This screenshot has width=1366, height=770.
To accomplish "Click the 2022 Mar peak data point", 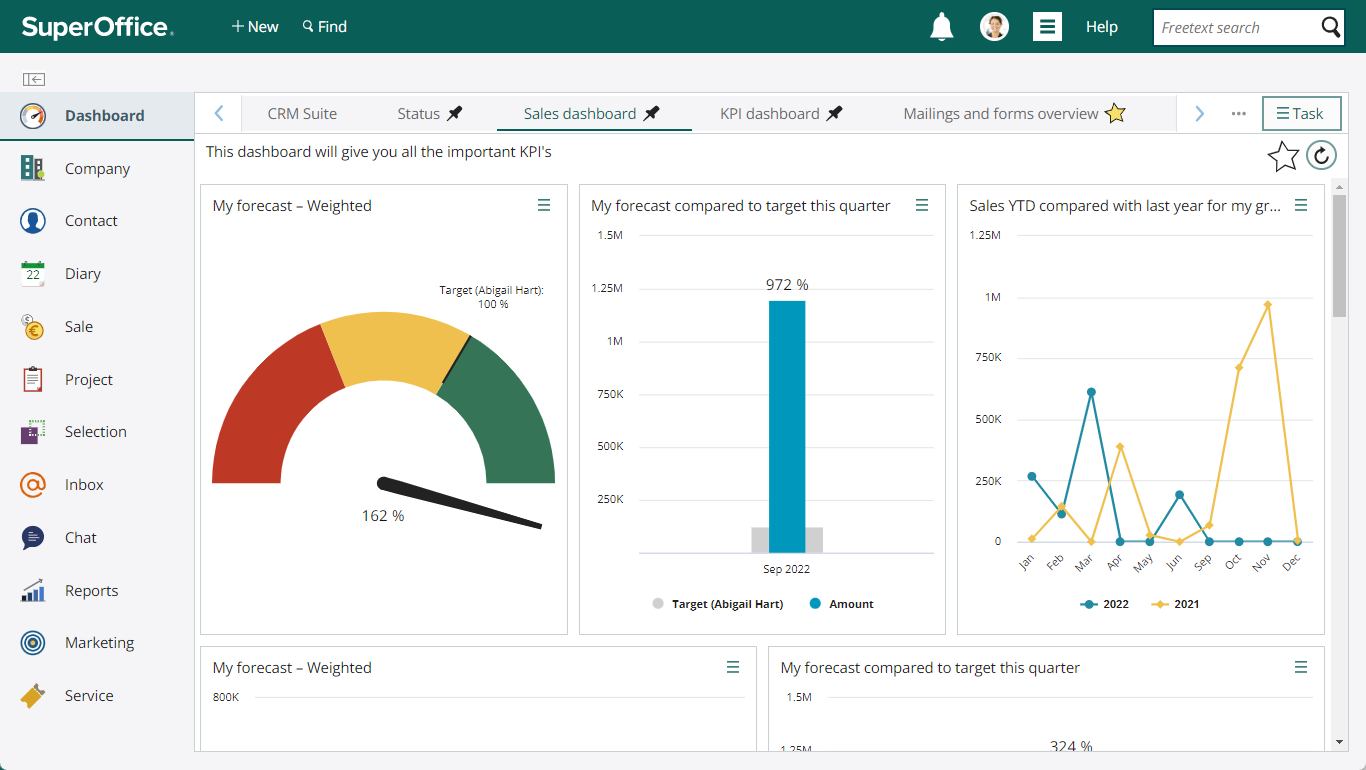I will click(1091, 393).
